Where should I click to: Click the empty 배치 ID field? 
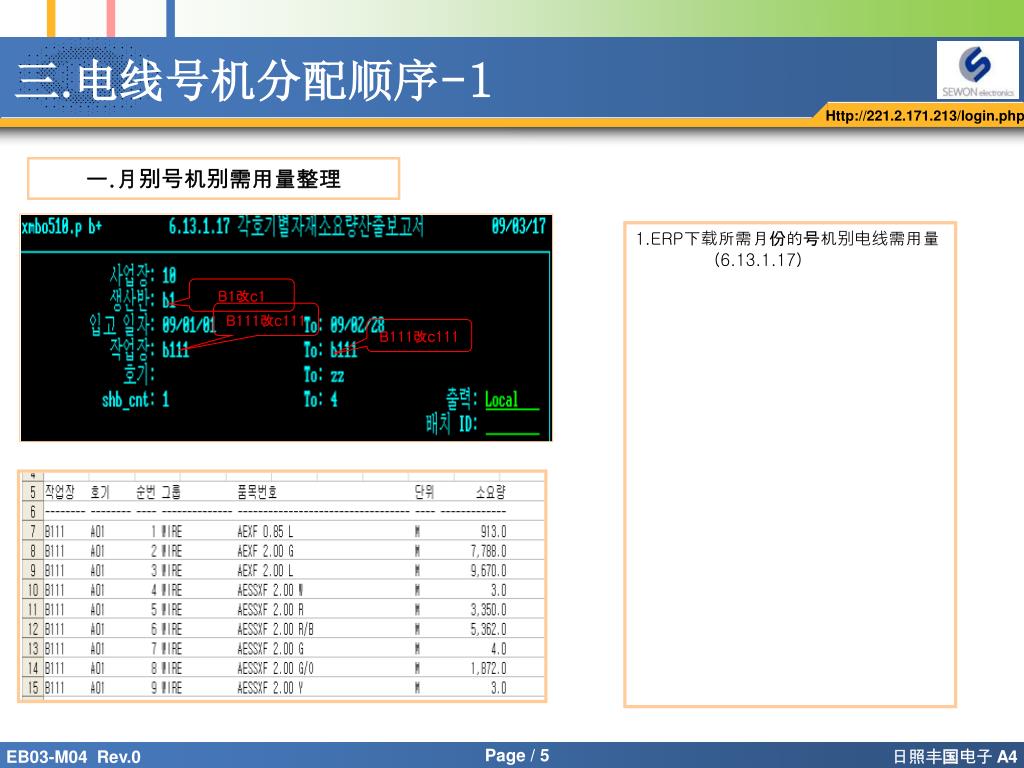point(513,424)
